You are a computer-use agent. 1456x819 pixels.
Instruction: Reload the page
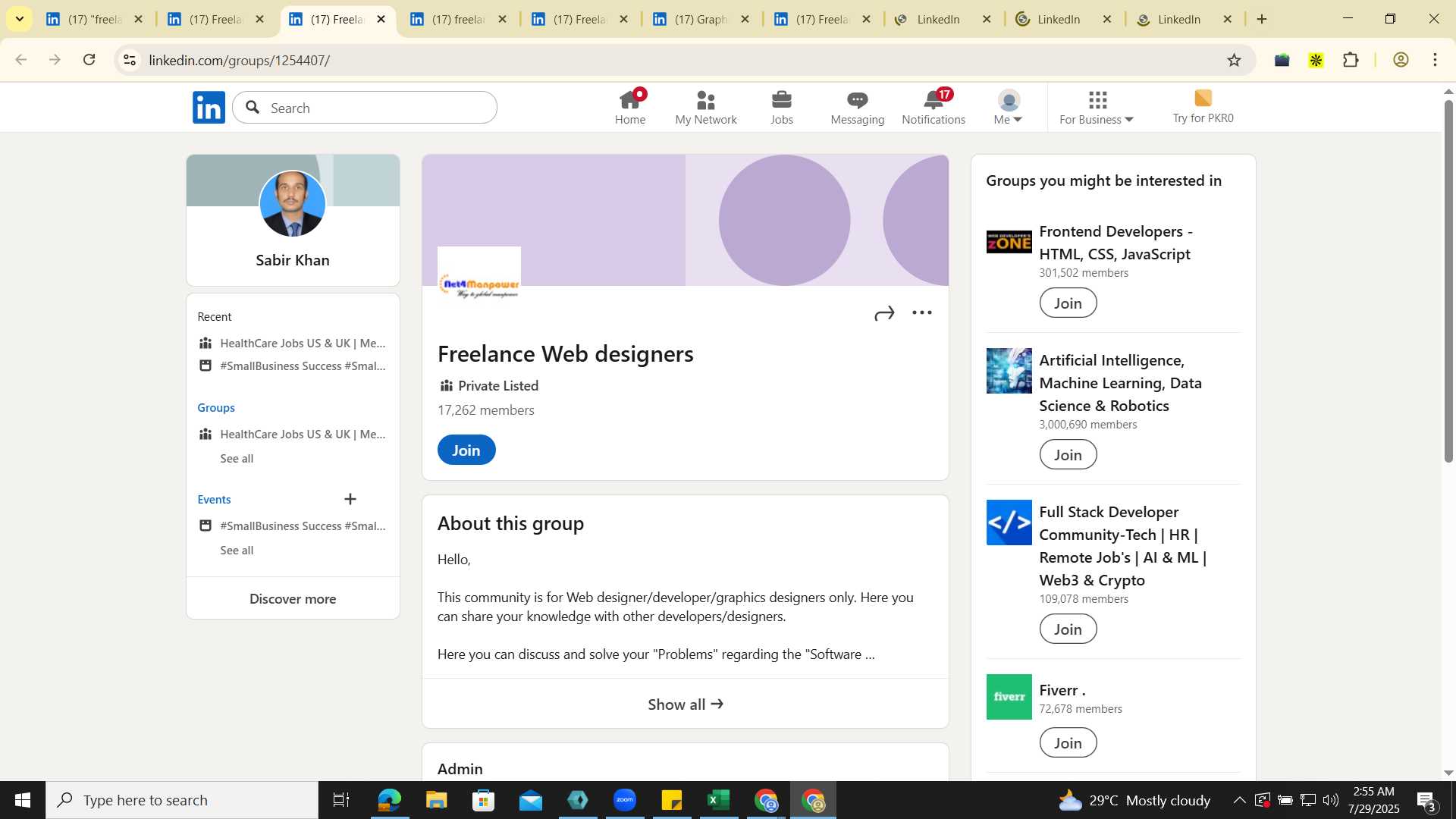[89, 60]
